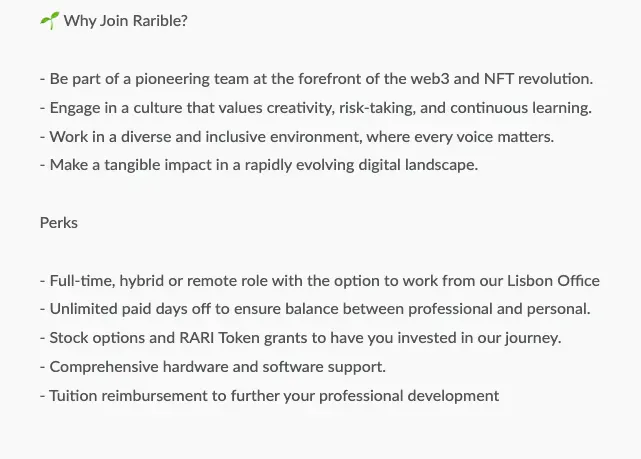Screen dimensions: 641x459
Task: Click the hardware and software support line
Action: coord(213,367)
